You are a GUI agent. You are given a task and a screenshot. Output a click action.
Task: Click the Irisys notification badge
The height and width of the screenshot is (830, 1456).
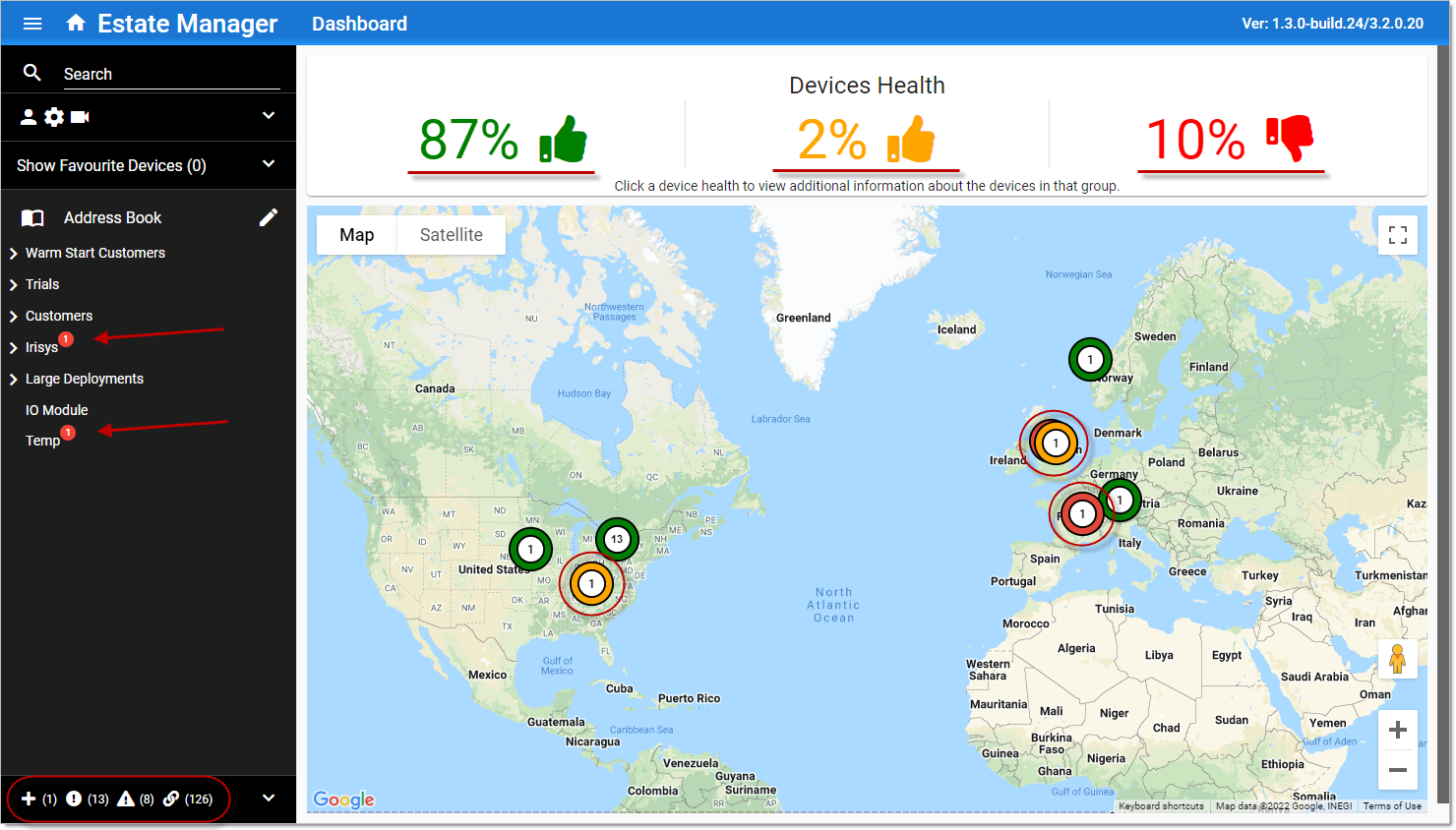coord(66,339)
